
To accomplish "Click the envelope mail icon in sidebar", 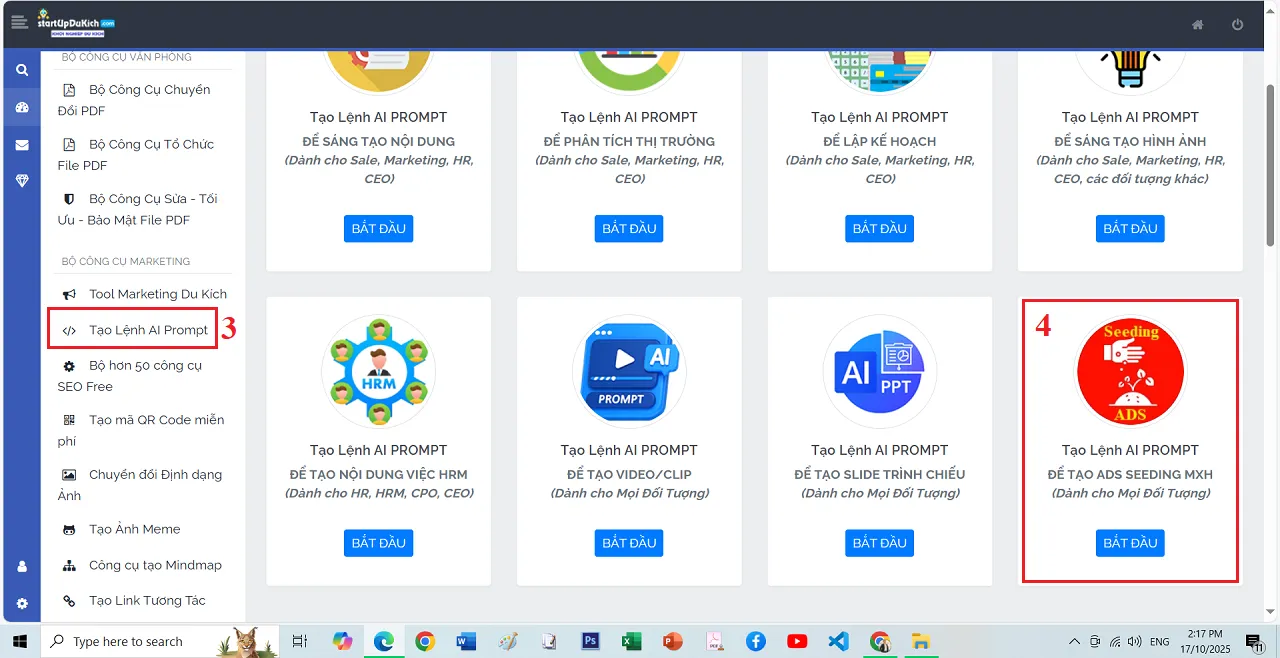I will pyautogui.click(x=21, y=145).
